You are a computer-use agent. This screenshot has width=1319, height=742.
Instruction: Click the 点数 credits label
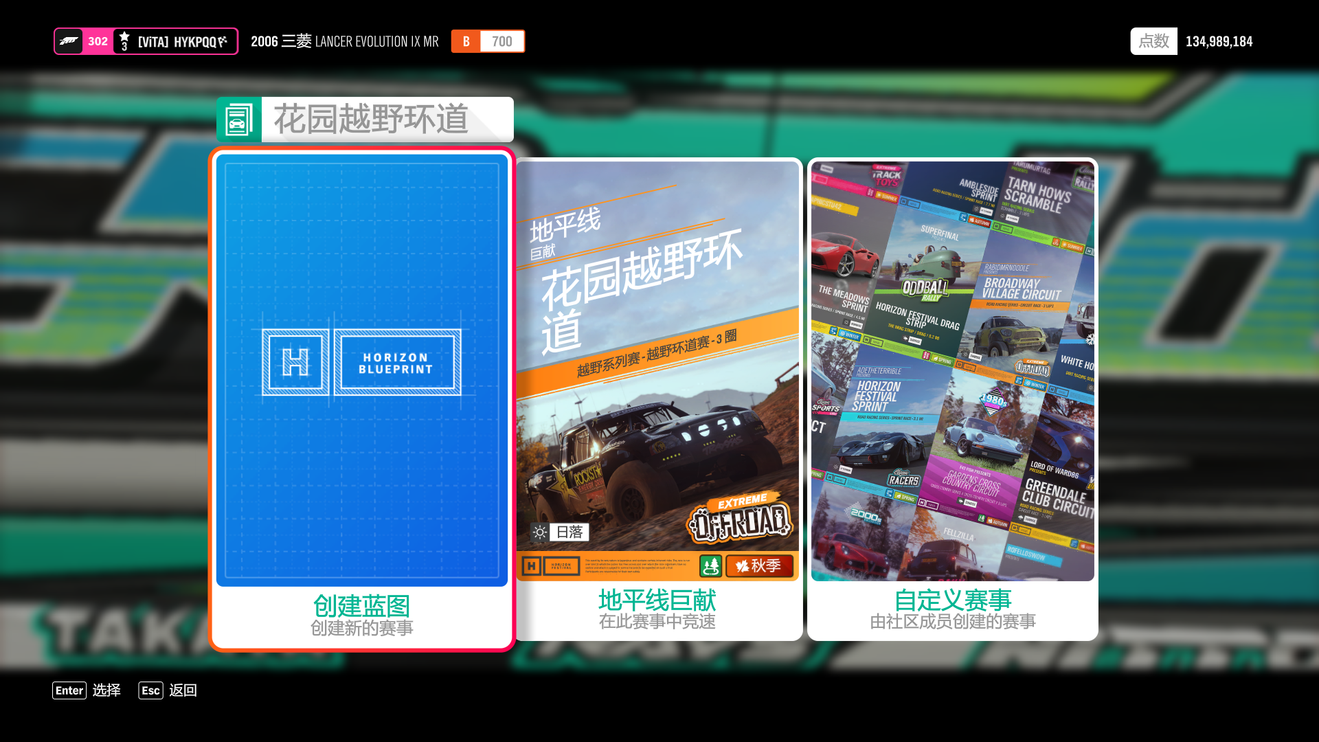1154,41
